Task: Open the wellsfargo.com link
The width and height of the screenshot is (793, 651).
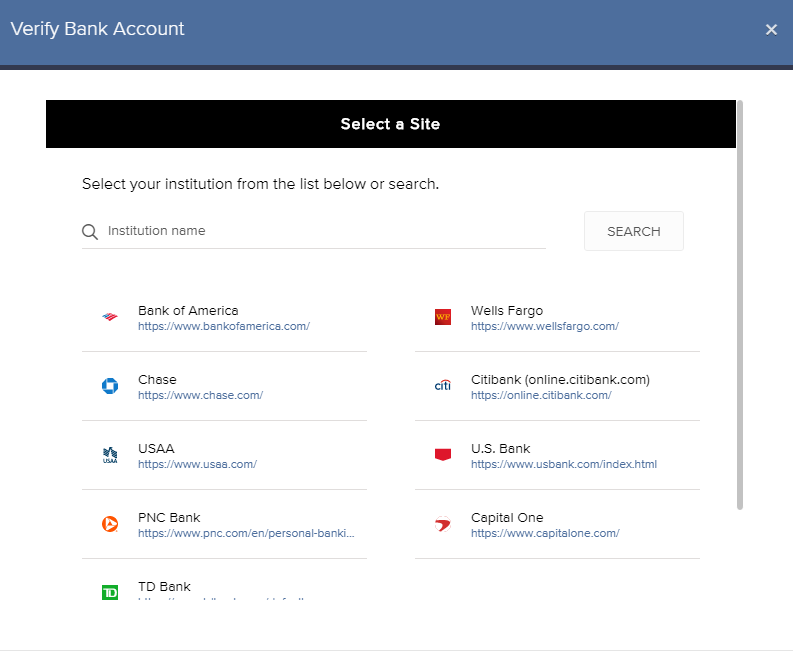Action: pos(545,326)
